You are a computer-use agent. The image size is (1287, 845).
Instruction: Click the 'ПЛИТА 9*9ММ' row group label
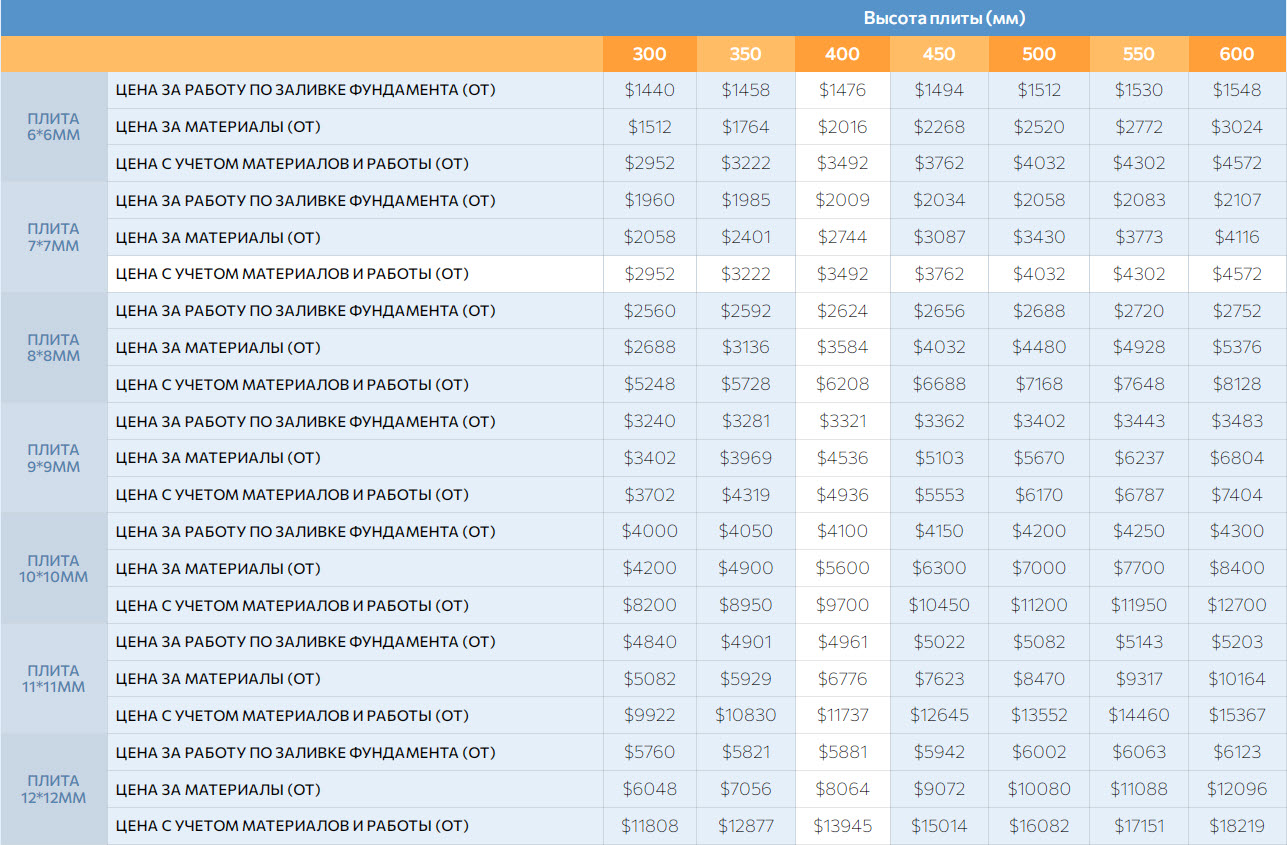click(54, 458)
